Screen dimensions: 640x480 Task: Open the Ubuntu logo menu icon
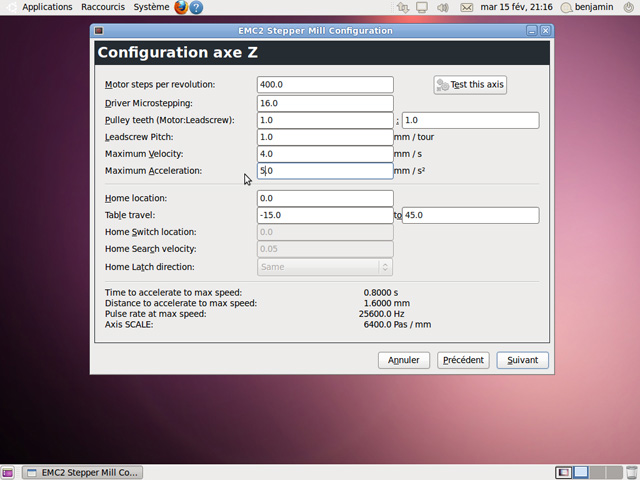click(10, 7)
